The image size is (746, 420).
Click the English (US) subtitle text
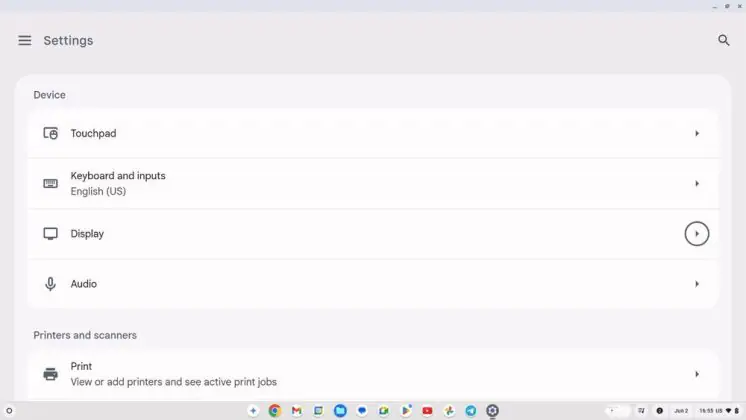(98, 191)
